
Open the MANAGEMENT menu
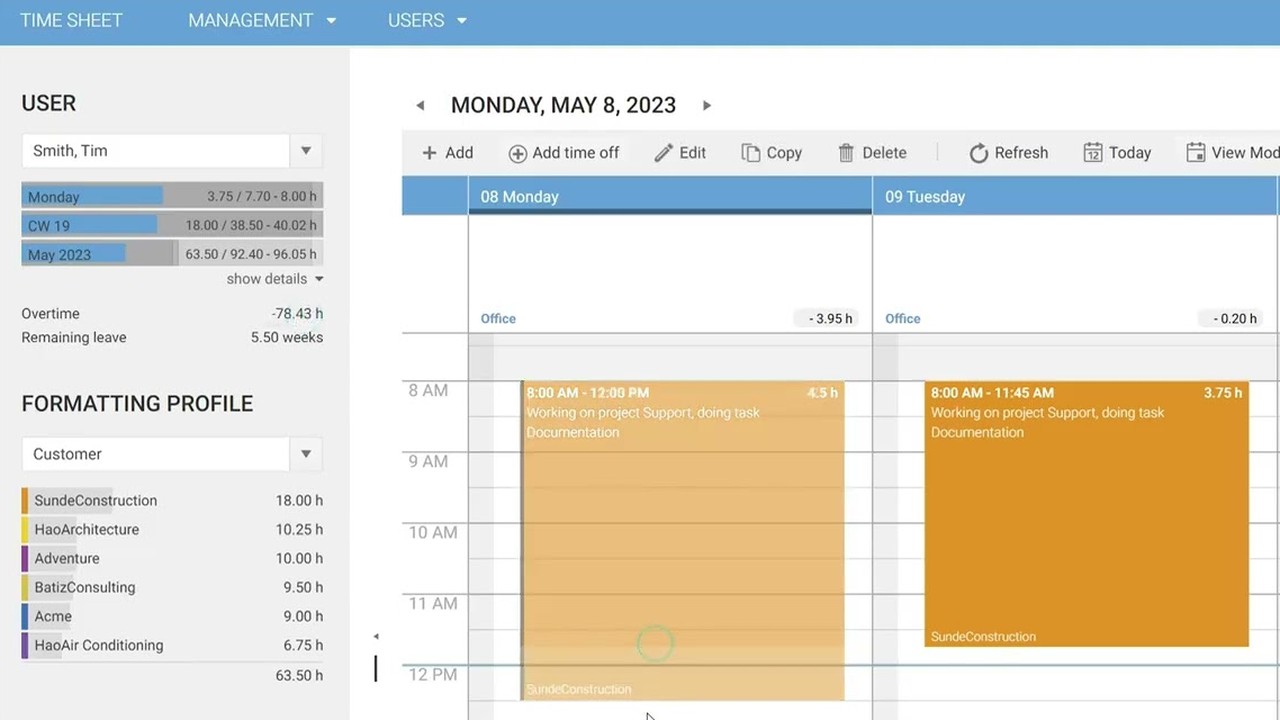coord(250,20)
